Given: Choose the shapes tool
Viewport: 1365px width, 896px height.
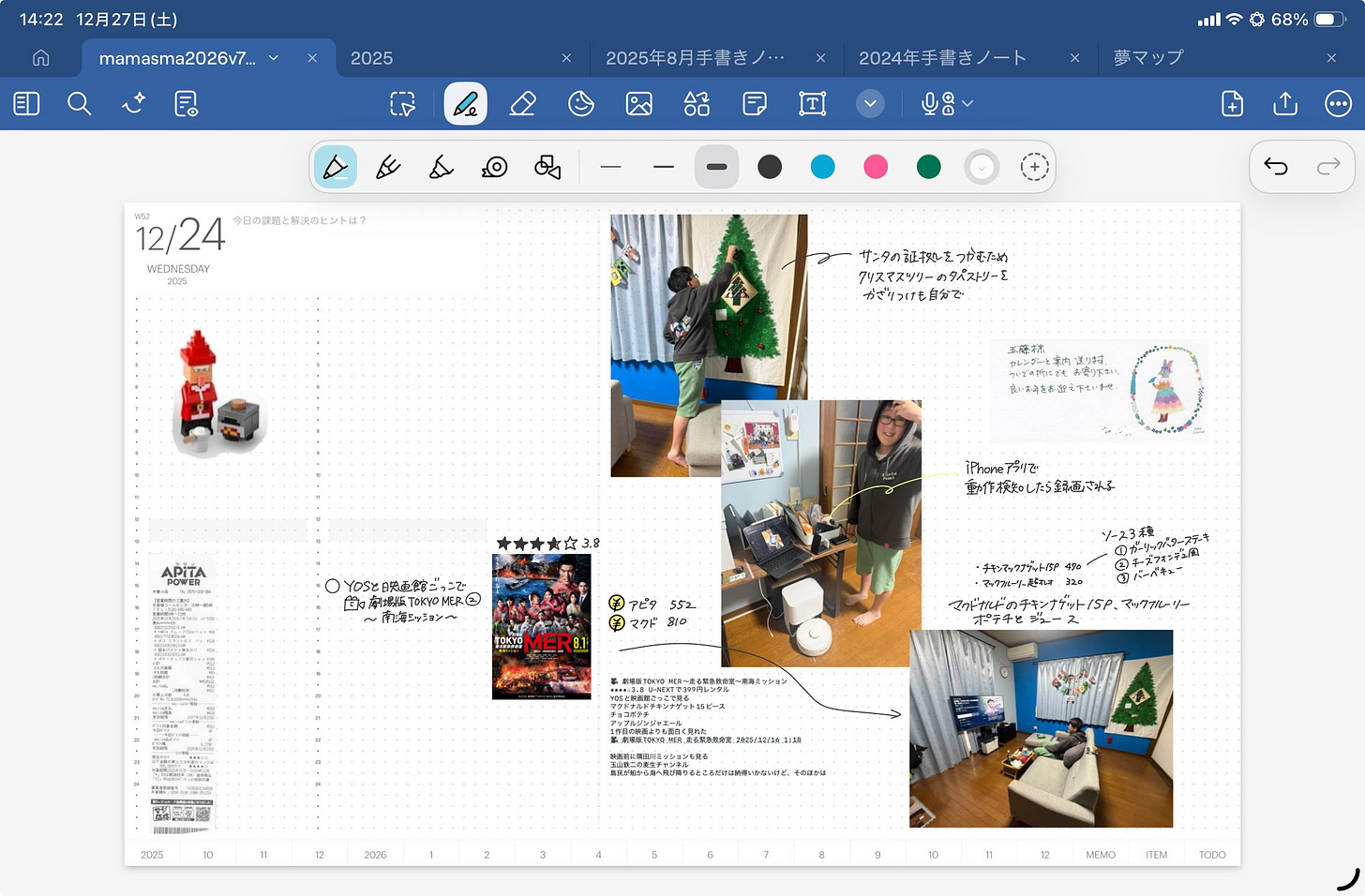Looking at the screenshot, I should coord(697,103).
